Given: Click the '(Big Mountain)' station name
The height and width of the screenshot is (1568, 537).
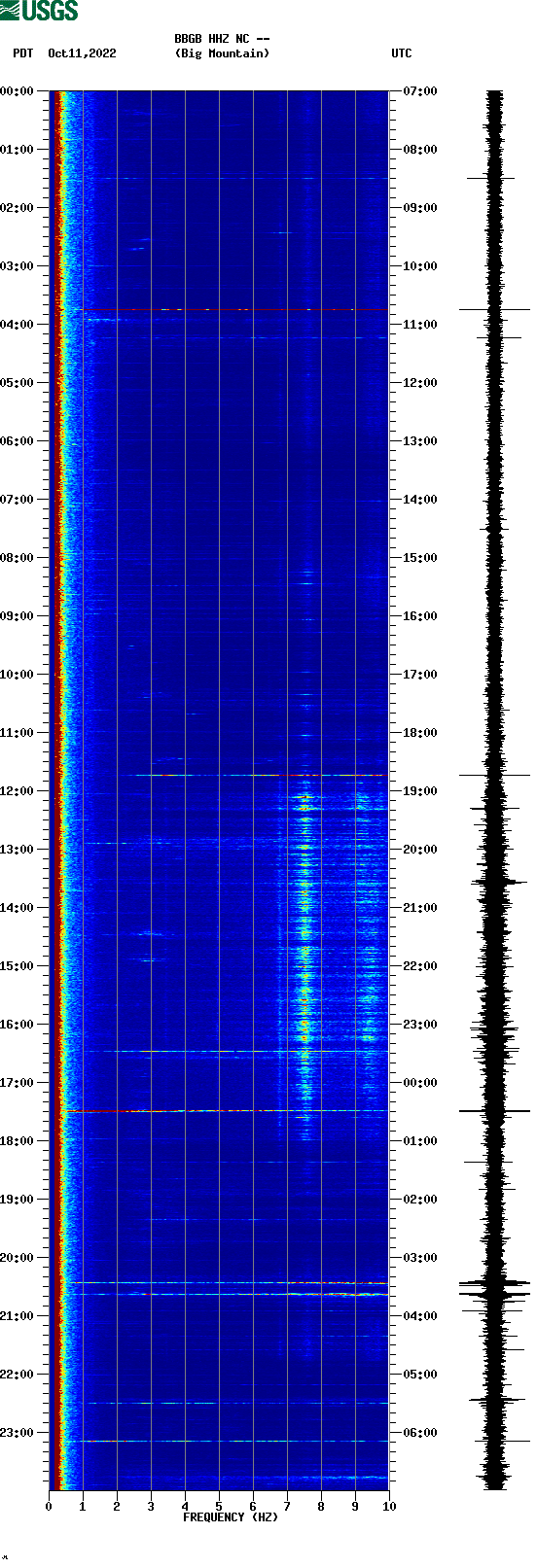Looking at the screenshot, I should (x=222, y=53).
